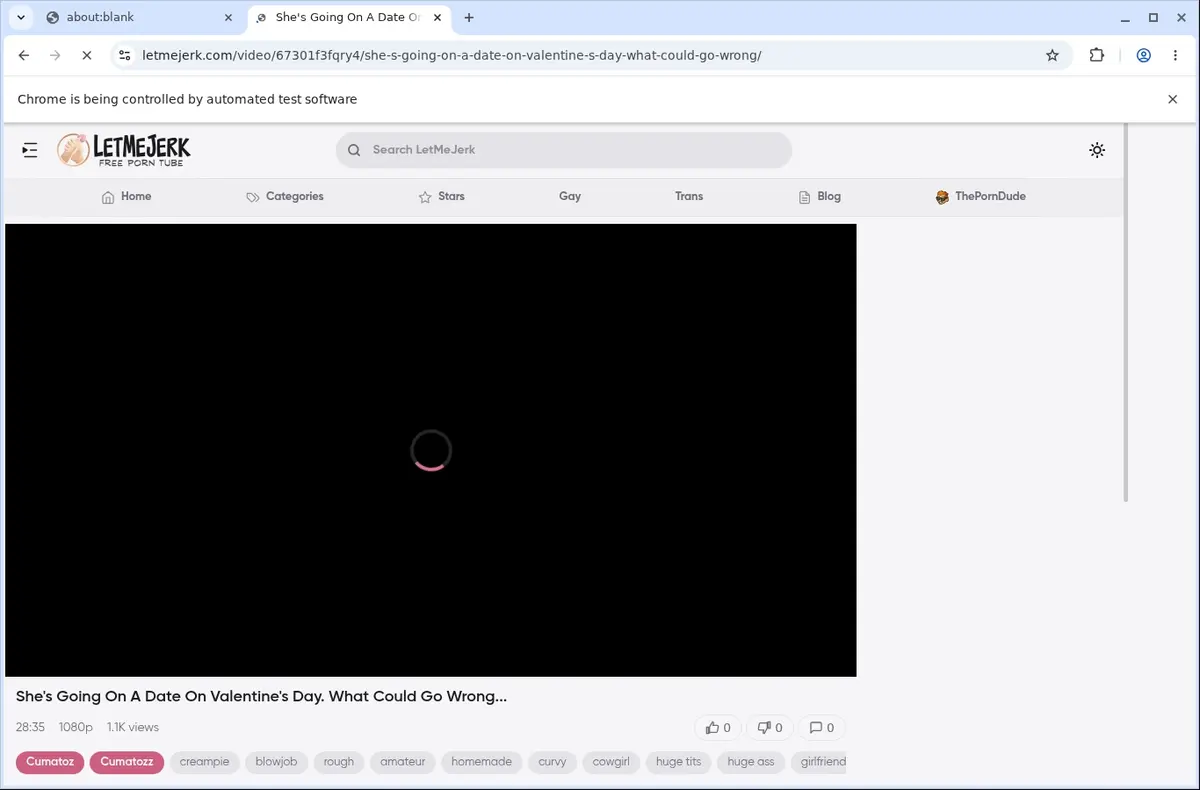Open the LetMeJerk logo homepage
This screenshot has height=790, width=1200.
(123, 150)
